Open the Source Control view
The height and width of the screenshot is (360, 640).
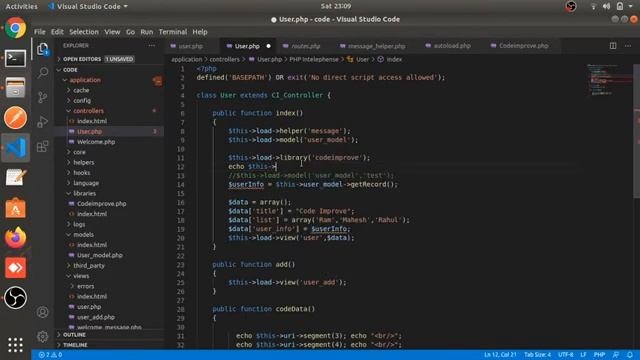pos(42,97)
